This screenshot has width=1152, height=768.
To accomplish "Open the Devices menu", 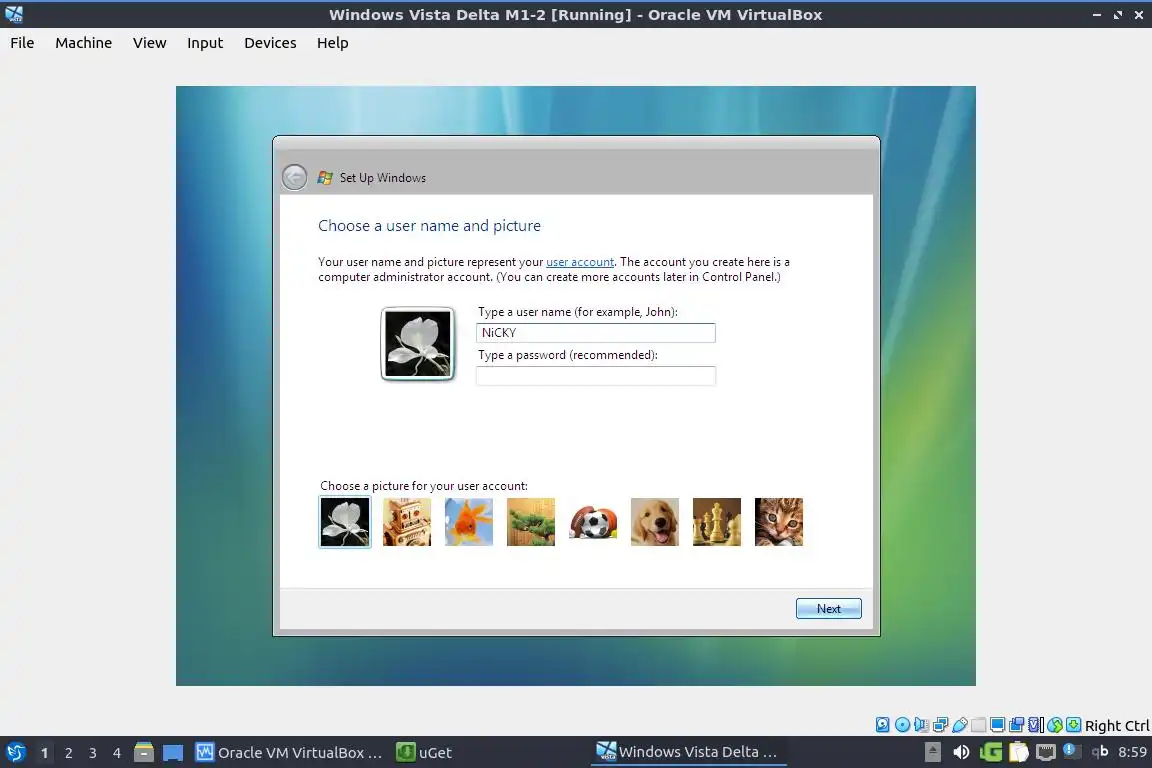I will click(x=270, y=43).
